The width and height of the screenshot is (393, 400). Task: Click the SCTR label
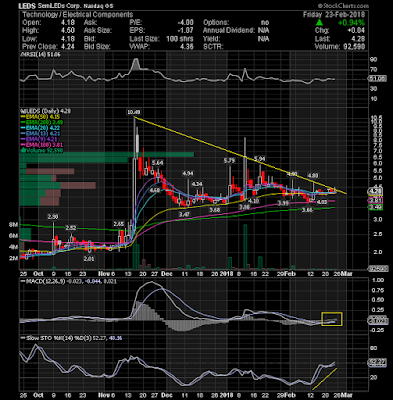point(213,47)
